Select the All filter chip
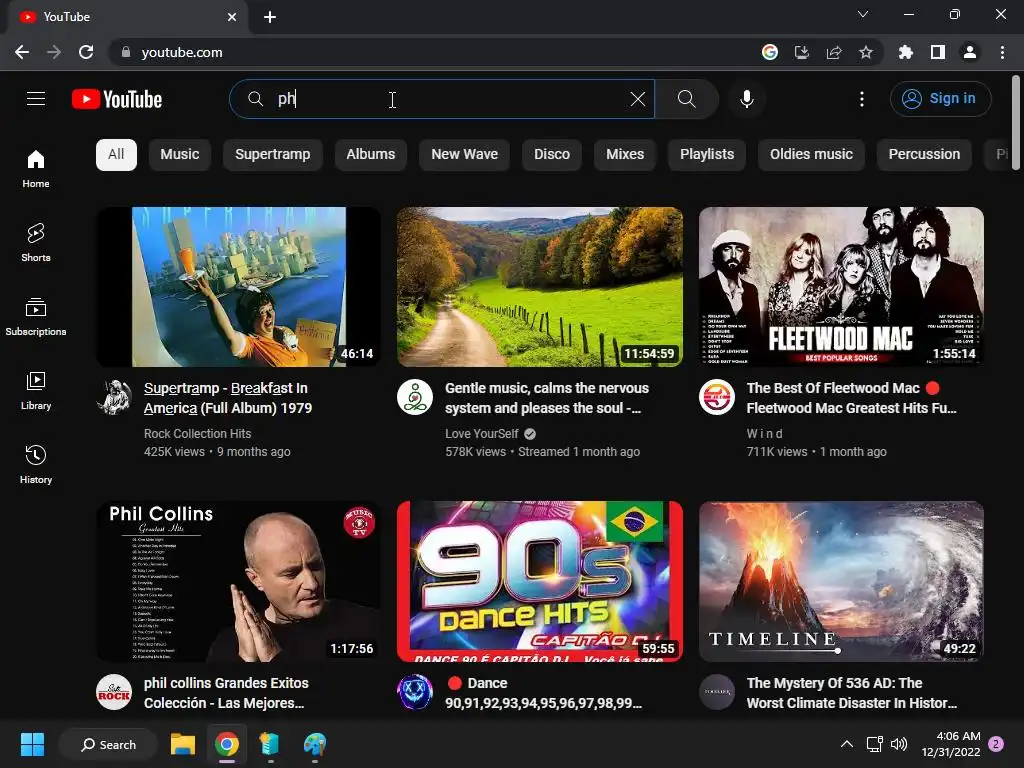Viewport: 1024px width, 768px height. [x=116, y=155]
